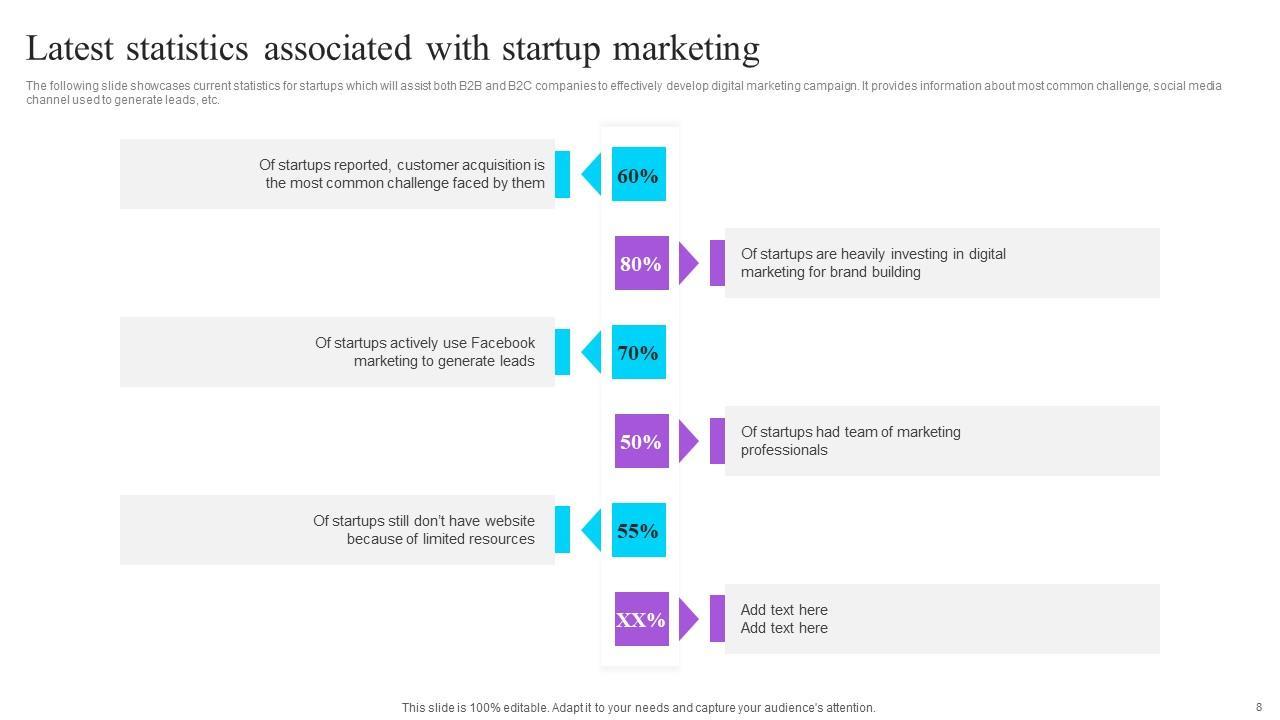Select the customer acquisition challenge text
The height and width of the screenshot is (720, 1280).
tap(402, 174)
